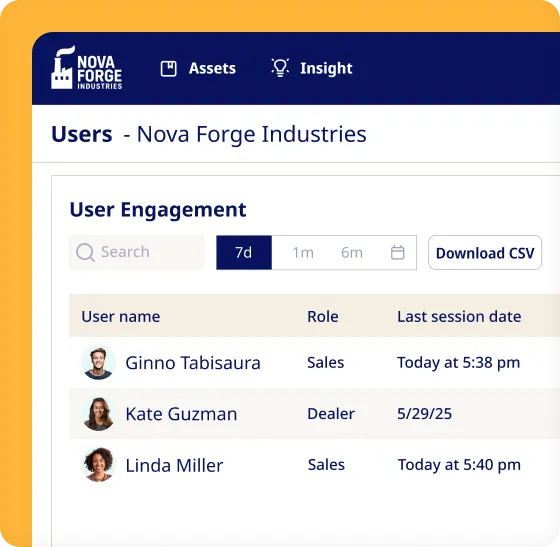Open Linda Miller user name
Screen dimensions: 560x547
(x=174, y=466)
